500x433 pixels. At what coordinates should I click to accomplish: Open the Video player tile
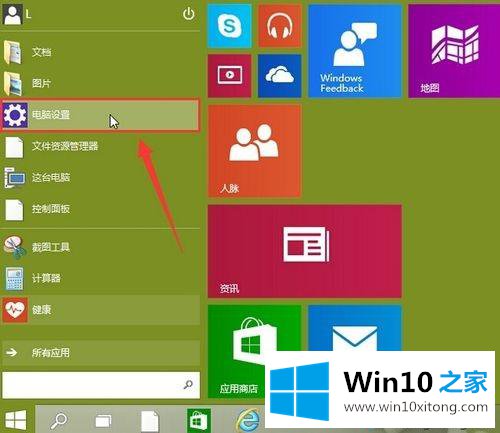(229, 76)
